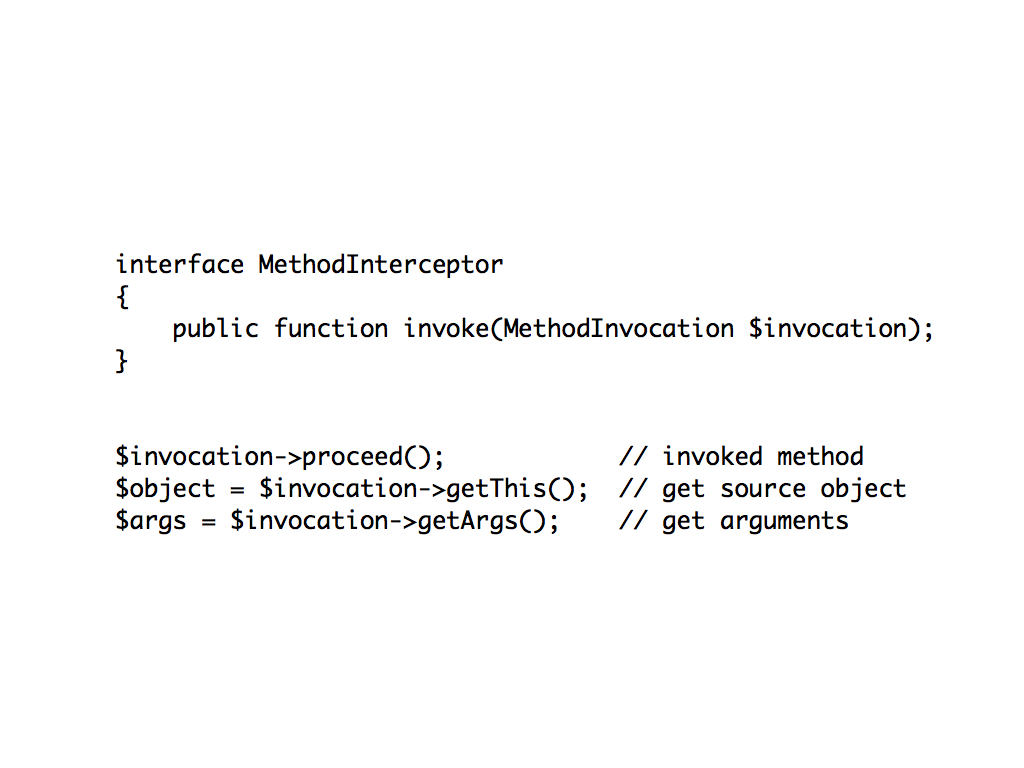Screen dimensions: 1024x768
Task: Click the 'function' keyword
Action: 330,328
